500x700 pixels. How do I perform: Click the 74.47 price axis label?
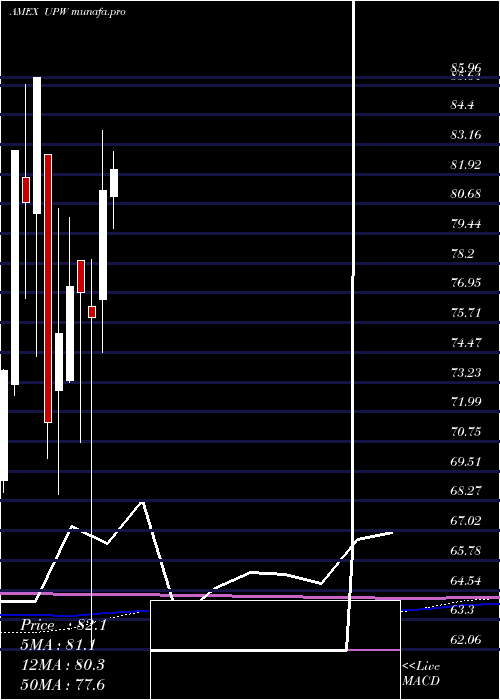[x=466, y=342]
